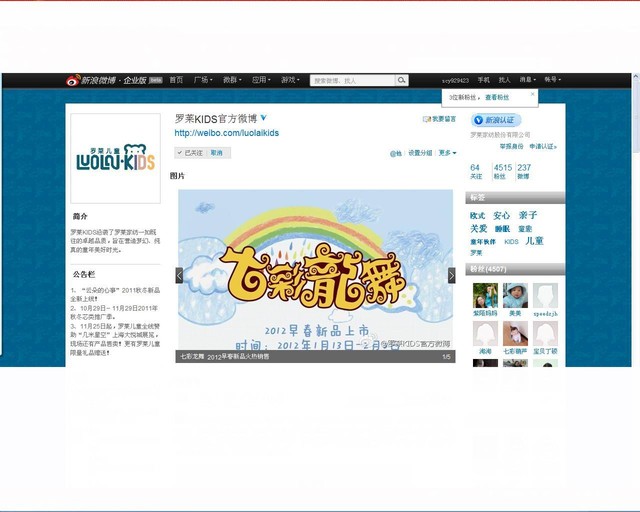Go to previous slideshow image arrow
Screen dimensions: 640x512
[179, 275]
